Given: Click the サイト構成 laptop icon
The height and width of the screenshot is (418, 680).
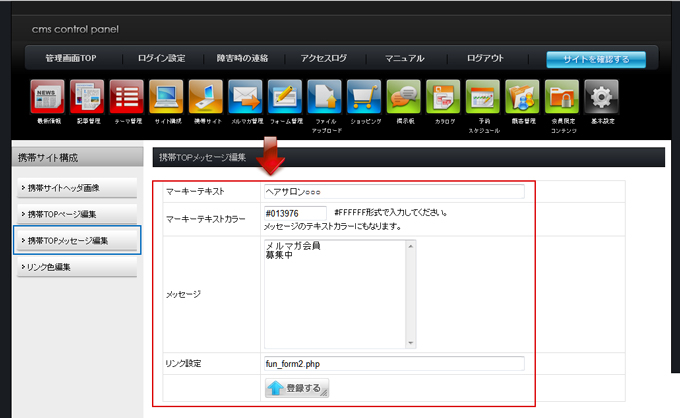Looking at the screenshot, I should coord(166,97).
